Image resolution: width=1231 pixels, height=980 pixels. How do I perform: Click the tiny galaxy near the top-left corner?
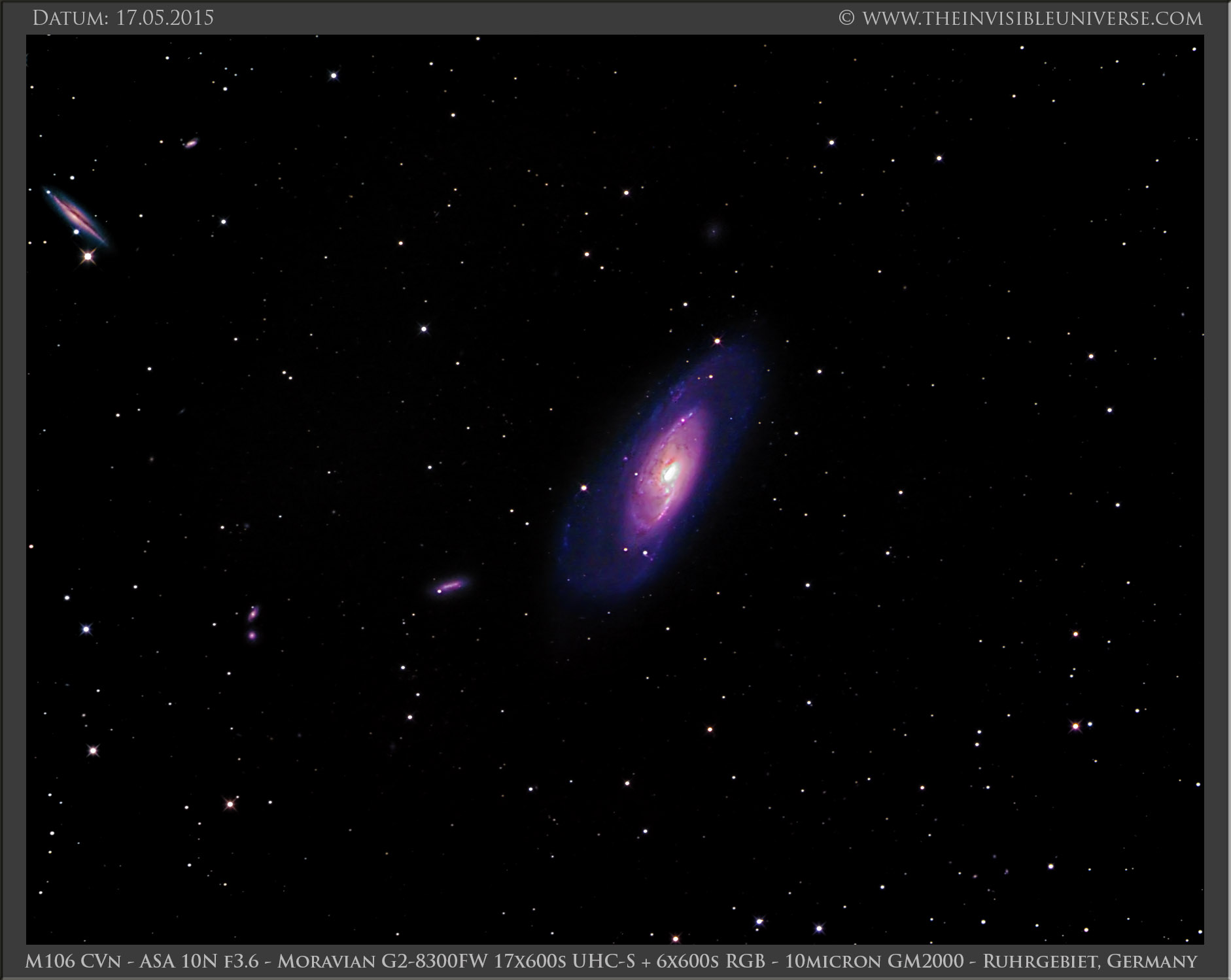click(x=191, y=143)
